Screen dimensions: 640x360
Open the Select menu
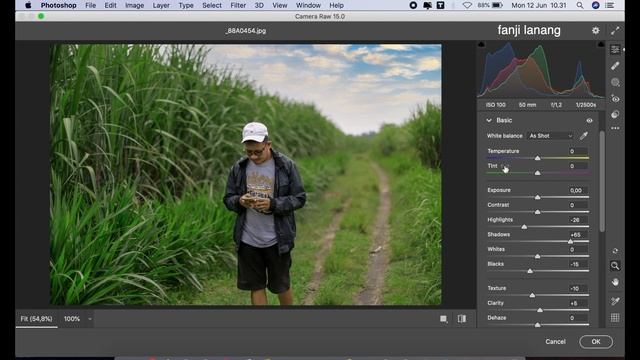tap(212, 5)
